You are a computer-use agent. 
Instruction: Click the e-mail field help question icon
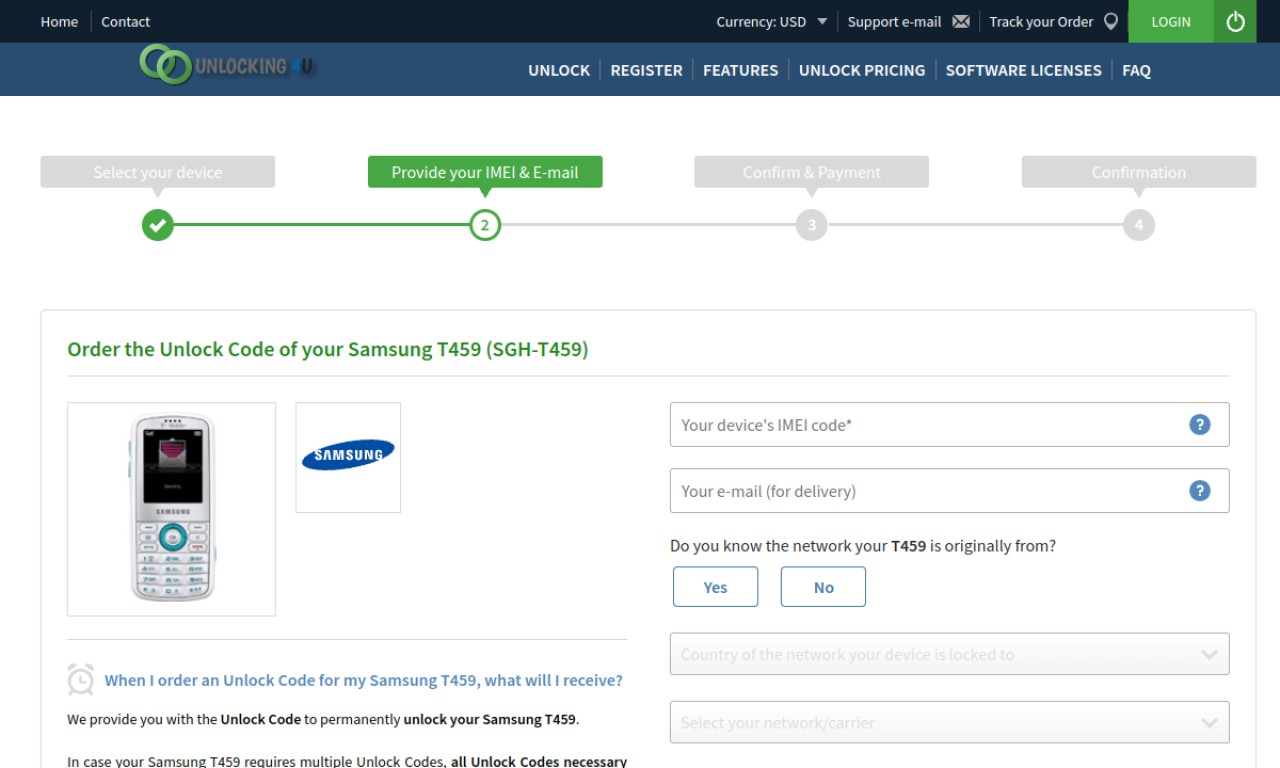click(x=1200, y=491)
